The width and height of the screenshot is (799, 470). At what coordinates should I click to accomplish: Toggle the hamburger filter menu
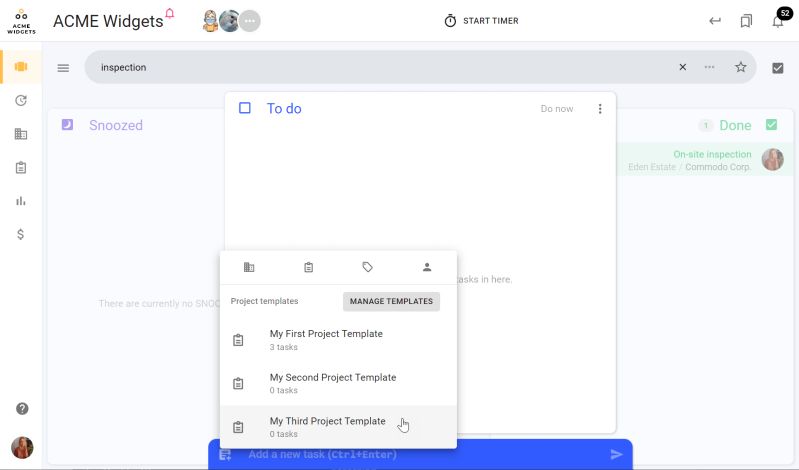coord(63,68)
